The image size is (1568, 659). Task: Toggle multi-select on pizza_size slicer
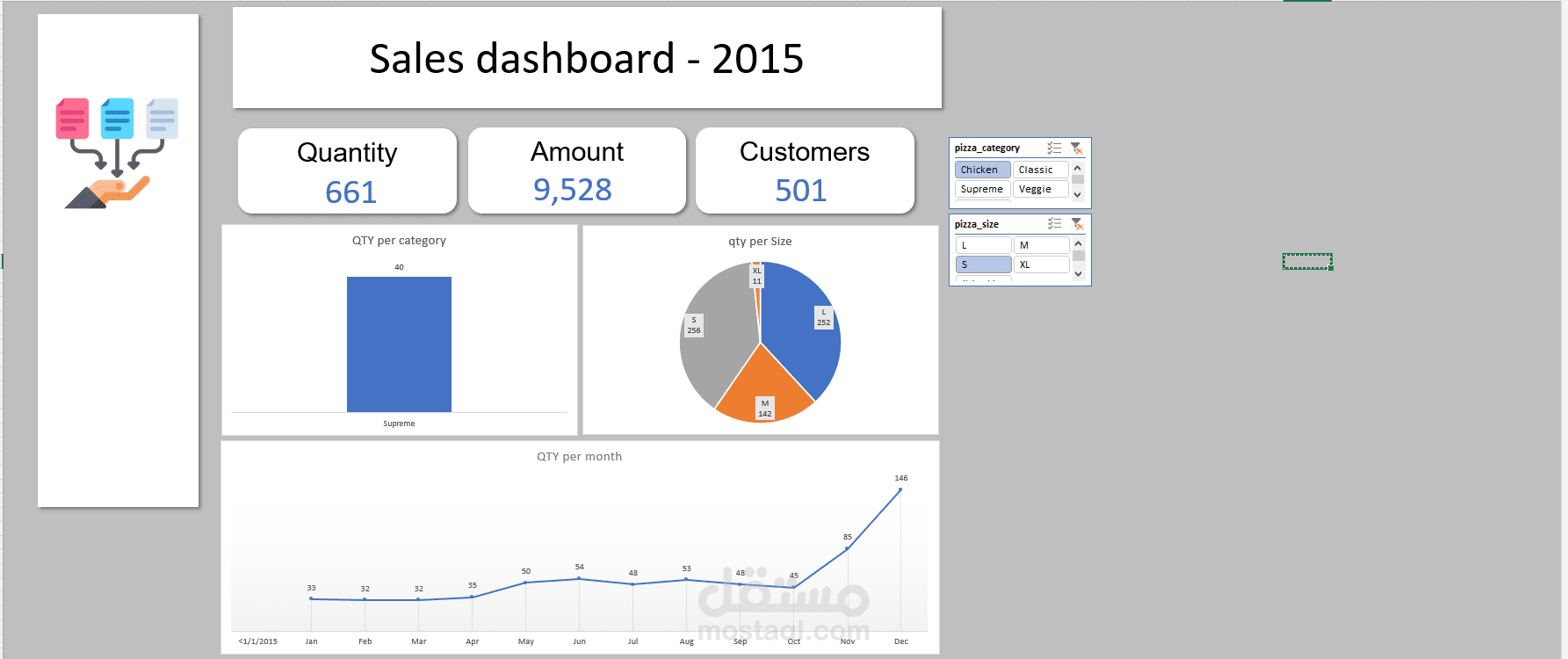coord(1054,224)
